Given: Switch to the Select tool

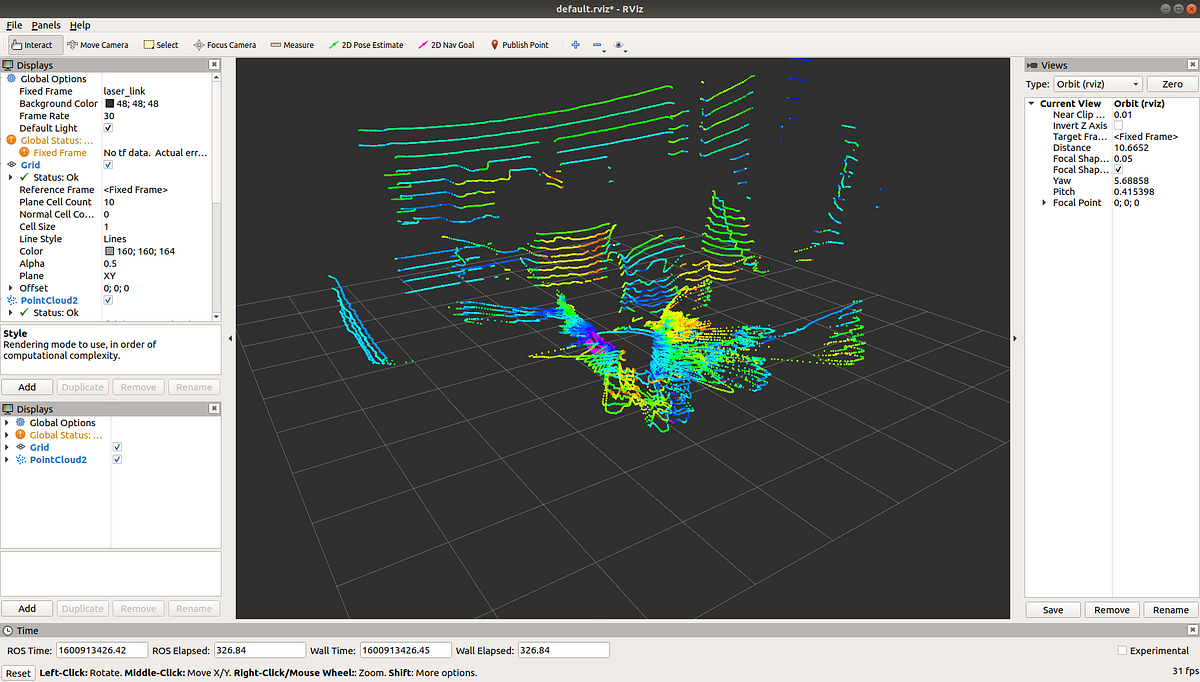Looking at the screenshot, I should pyautogui.click(x=160, y=44).
